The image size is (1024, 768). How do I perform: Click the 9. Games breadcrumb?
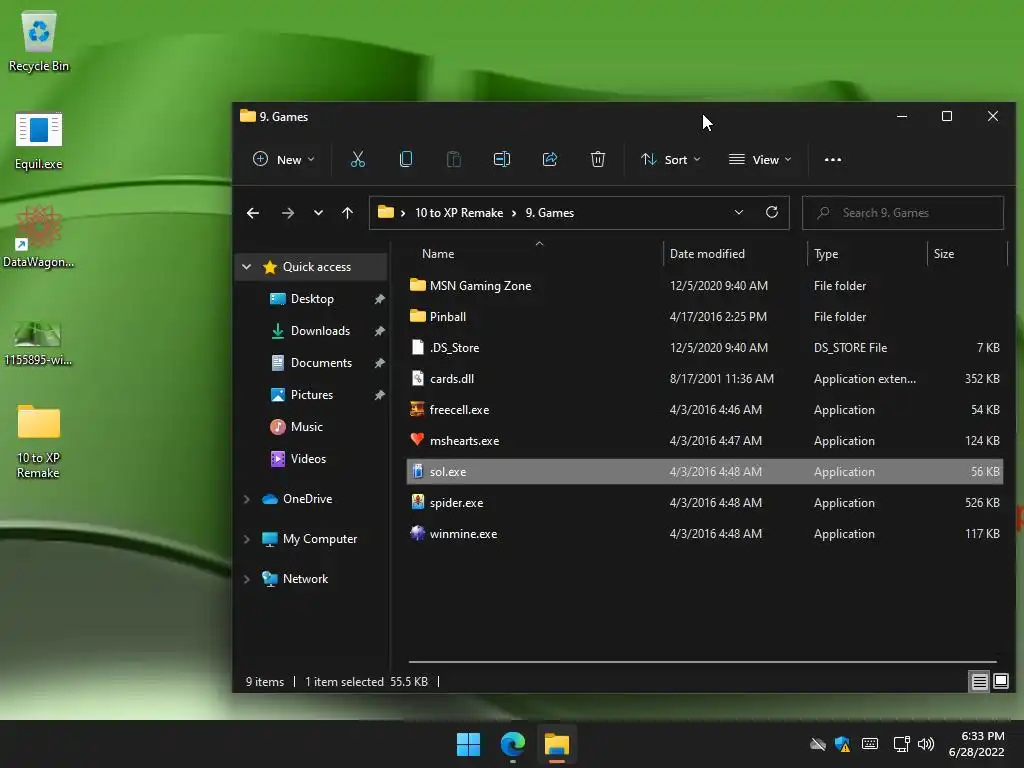tap(550, 213)
